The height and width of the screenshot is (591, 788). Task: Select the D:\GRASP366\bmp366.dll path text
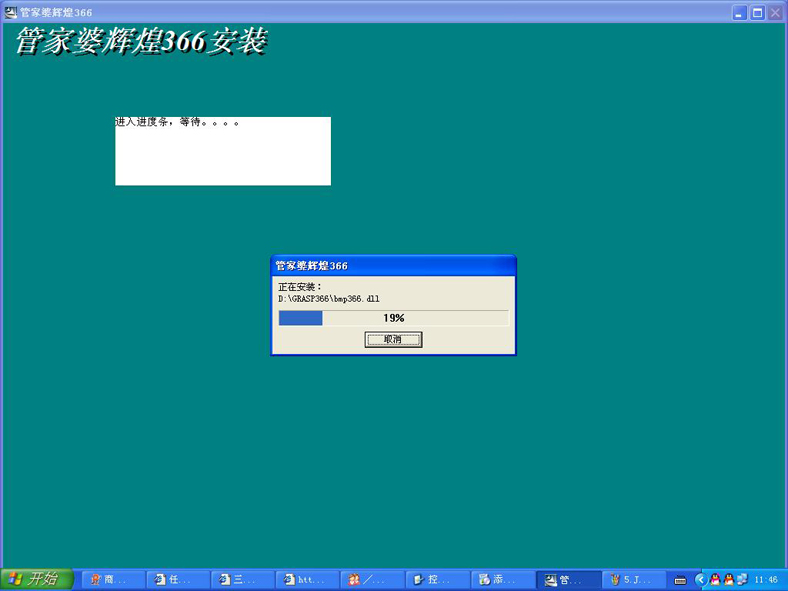pos(329,299)
